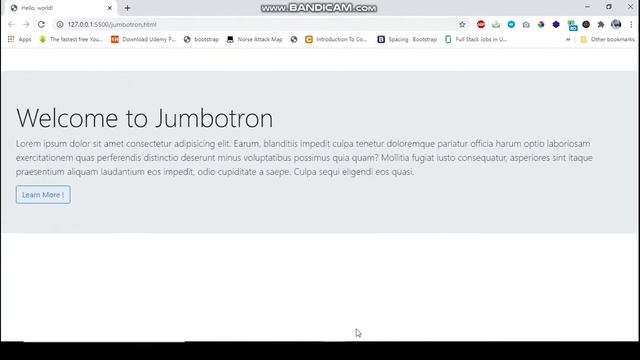Open the green extension with blue badge

tap(572, 25)
